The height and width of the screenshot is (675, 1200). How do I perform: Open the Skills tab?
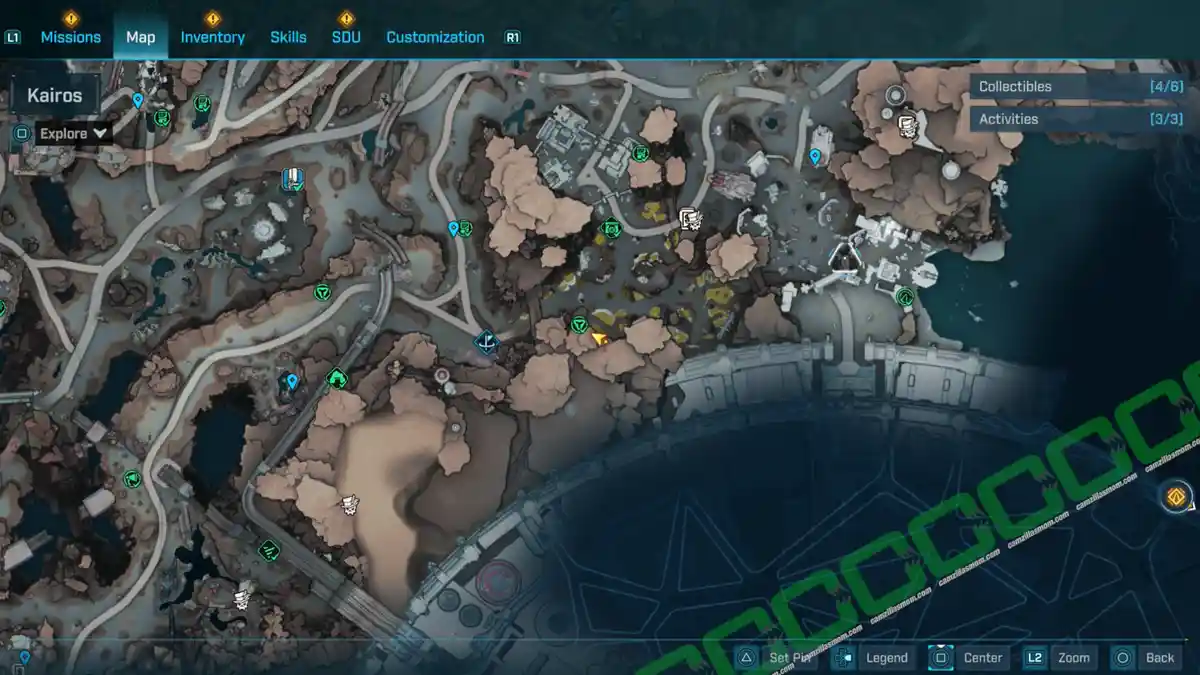pyautogui.click(x=288, y=37)
